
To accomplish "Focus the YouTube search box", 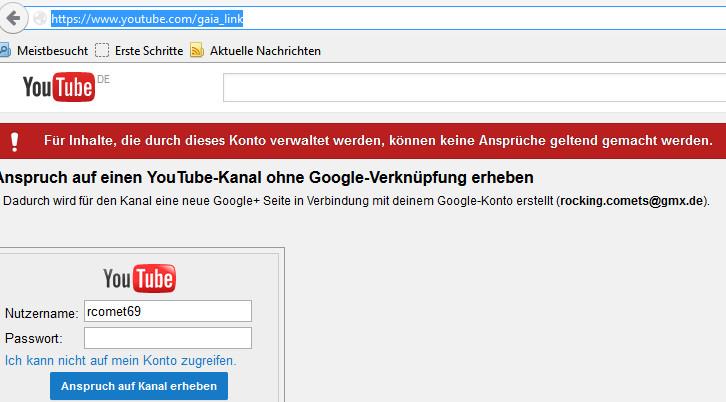I will [x=474, y=87].
